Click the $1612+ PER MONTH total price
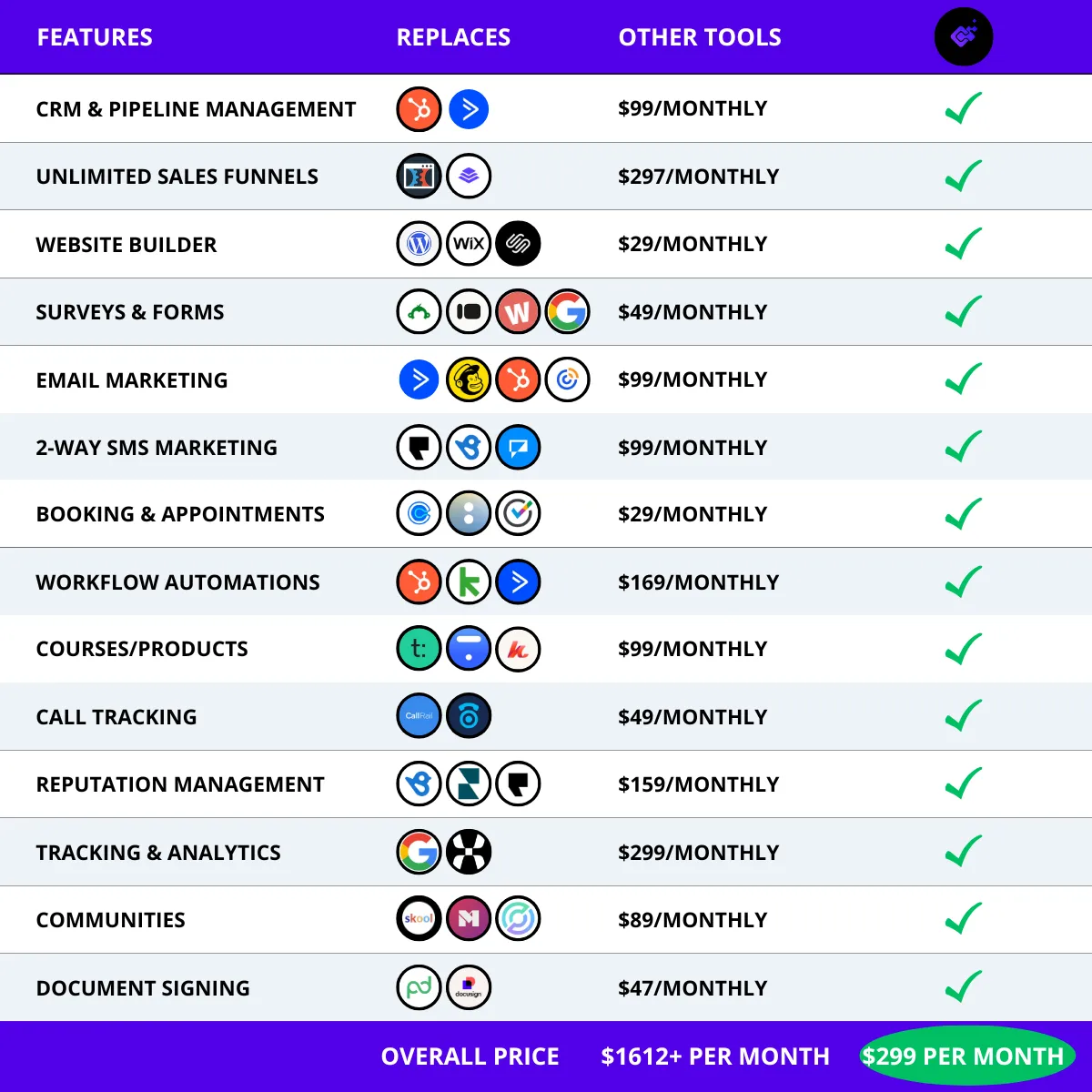This screenshot has height=1092, width=1092. [x=715, y=1056]
